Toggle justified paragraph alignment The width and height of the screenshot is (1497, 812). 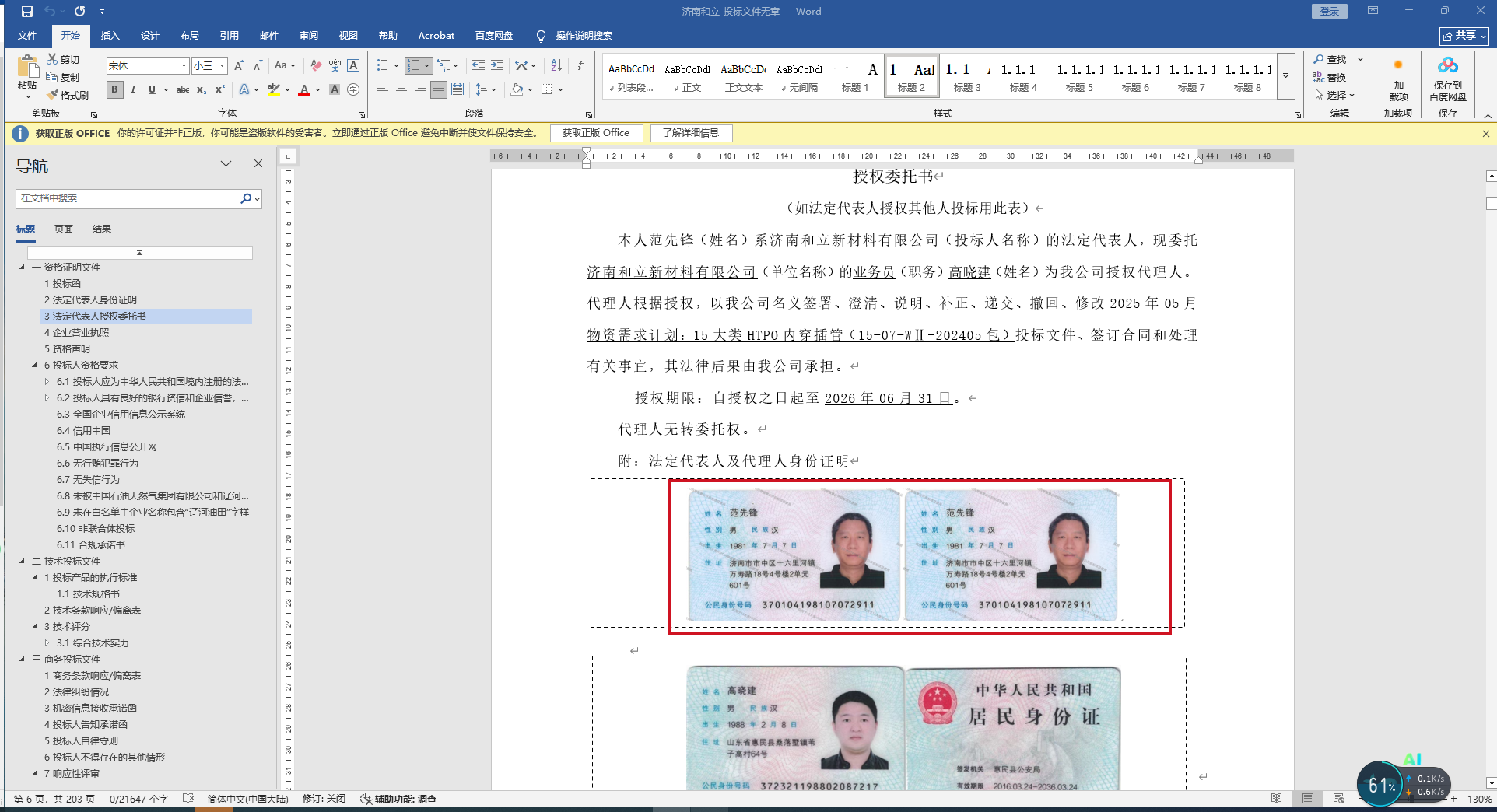tap(439, 89)
